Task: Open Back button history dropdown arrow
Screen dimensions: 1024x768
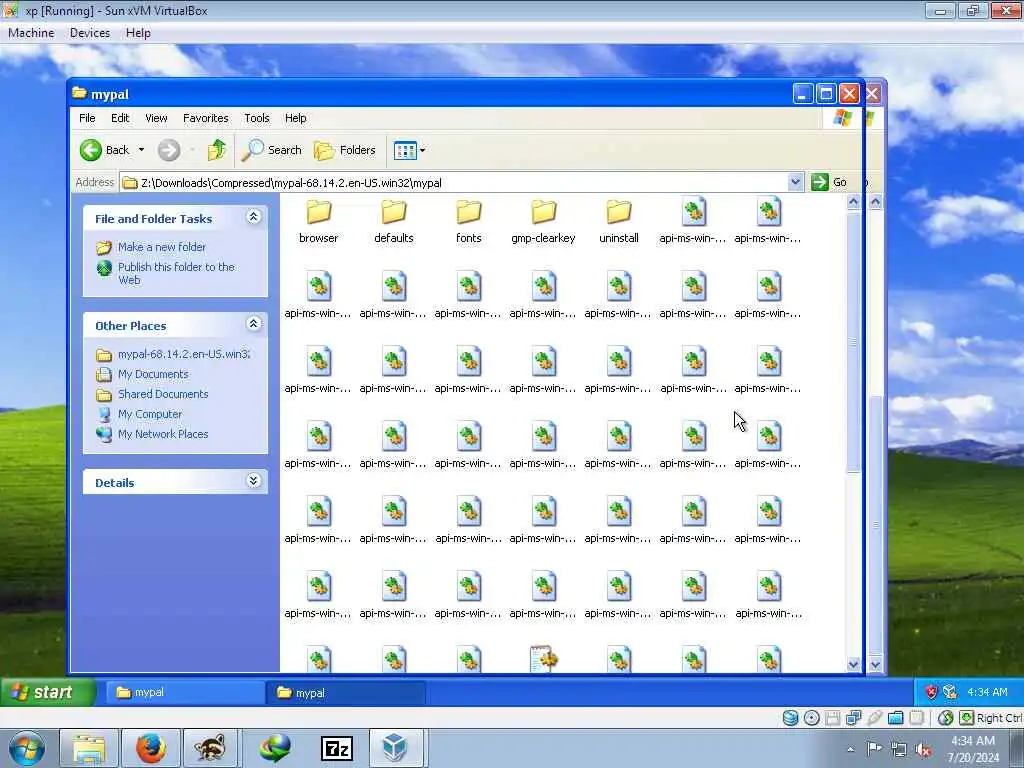Action: (x=141, y=150)
